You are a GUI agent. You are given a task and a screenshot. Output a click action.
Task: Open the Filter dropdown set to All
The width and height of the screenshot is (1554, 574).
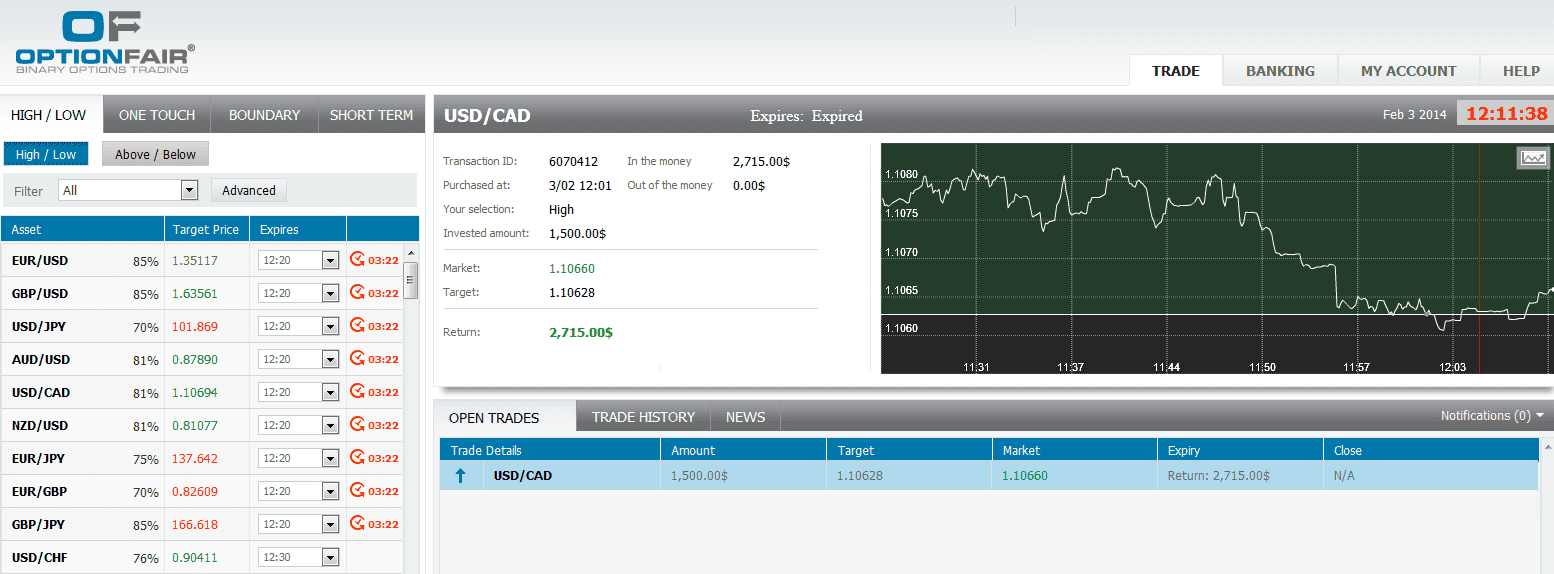pos(128,190)
